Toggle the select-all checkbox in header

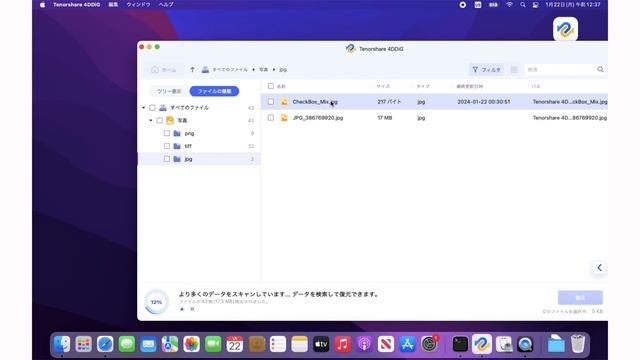[x=271, y=86]
